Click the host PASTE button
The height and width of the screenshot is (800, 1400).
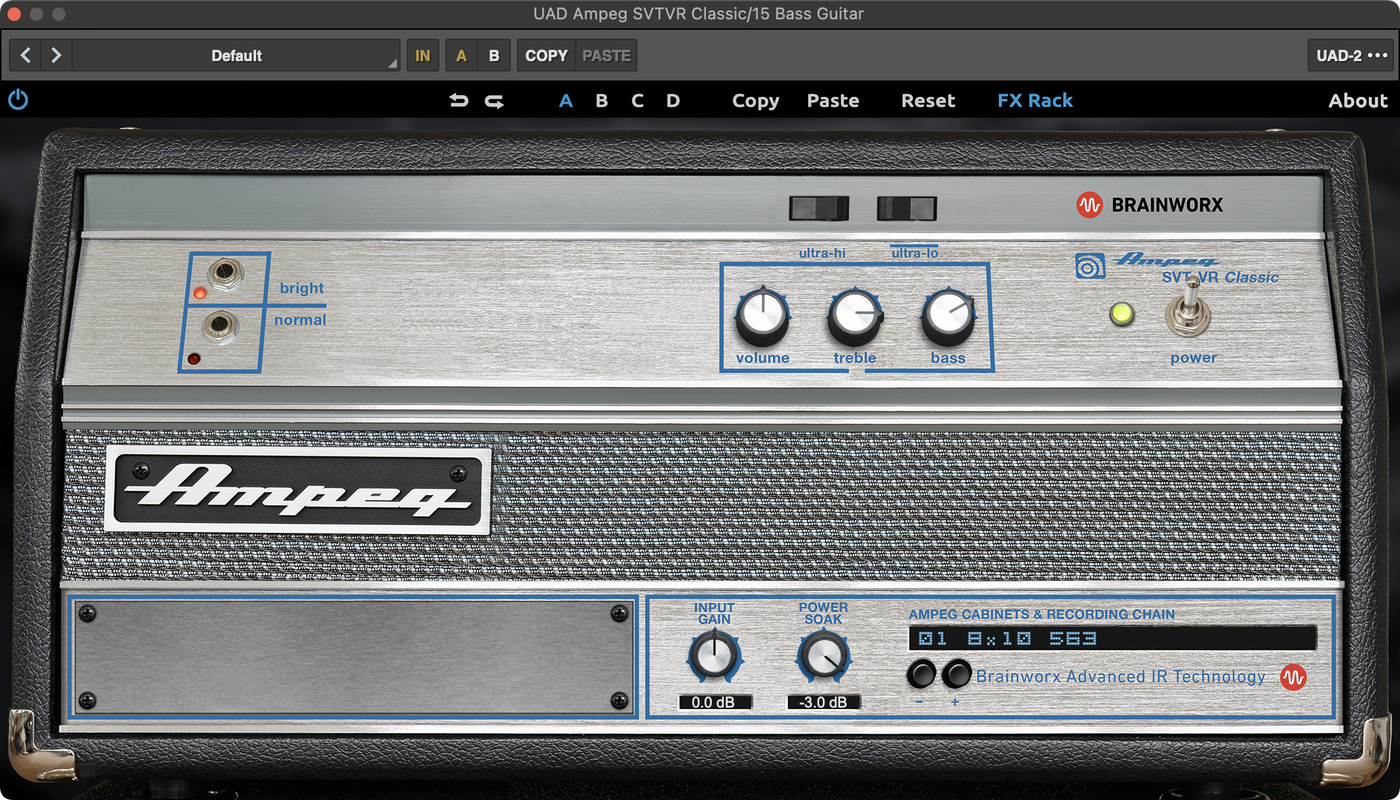(x=606, y=56)
